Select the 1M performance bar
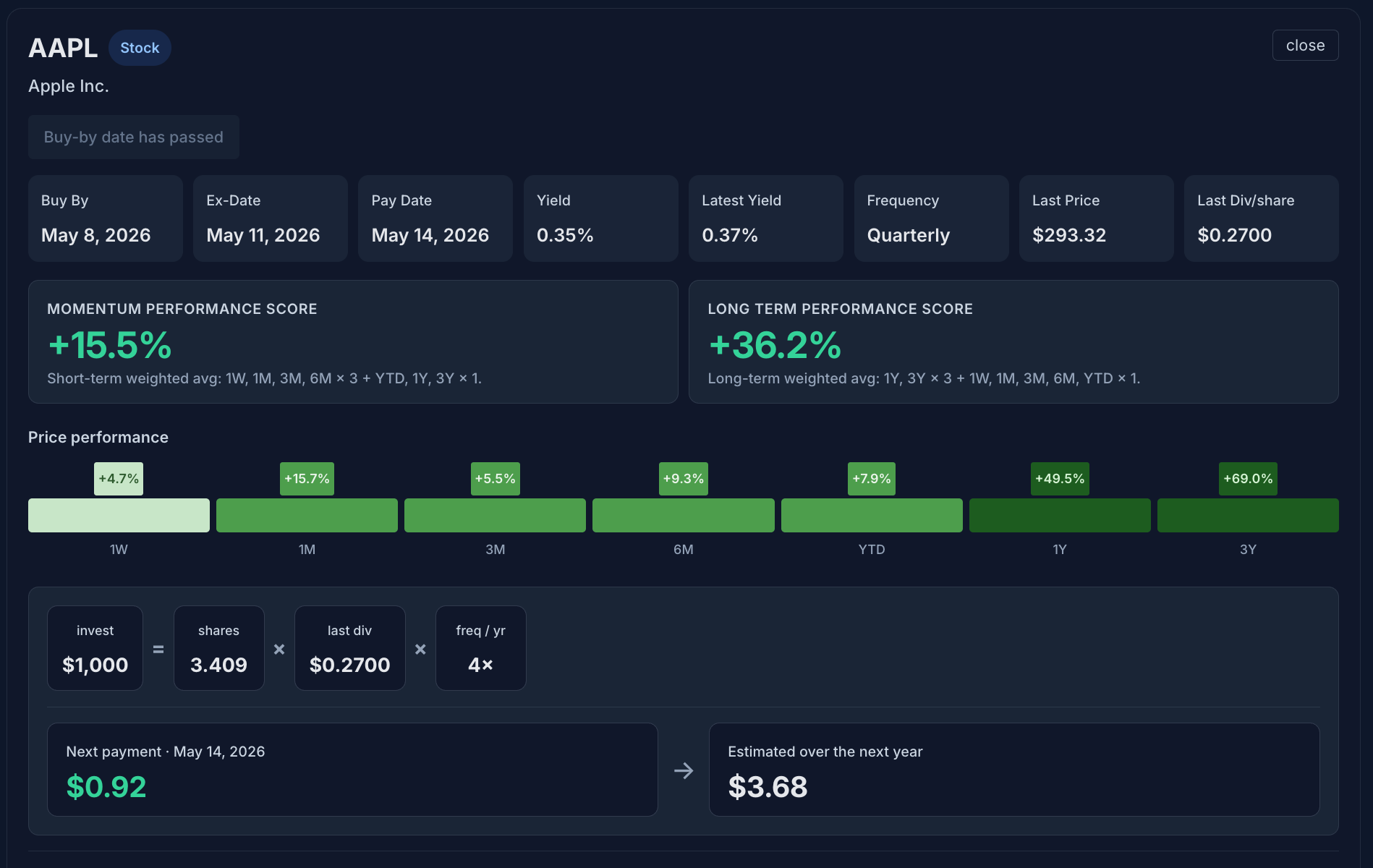Image resolution: width=1373 pixels, height=868 pixels. pos(307,515)
